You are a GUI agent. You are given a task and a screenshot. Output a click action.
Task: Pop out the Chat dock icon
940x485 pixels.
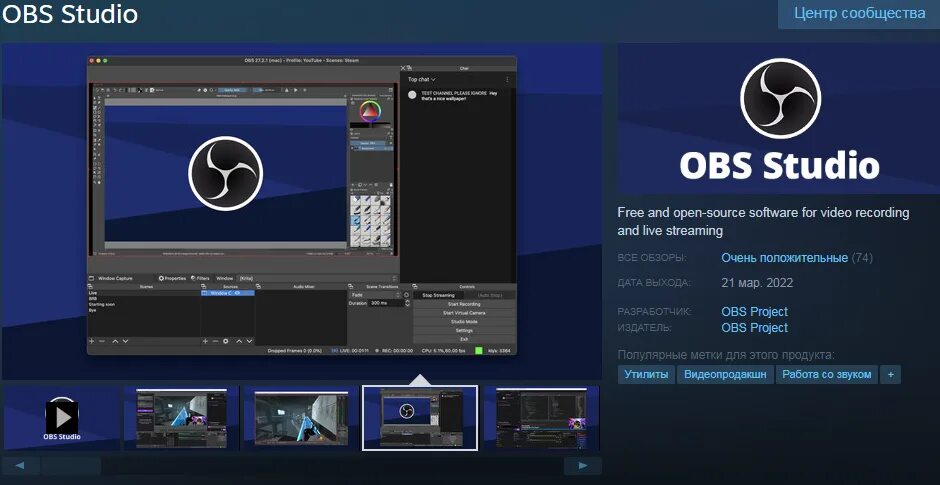409,68
